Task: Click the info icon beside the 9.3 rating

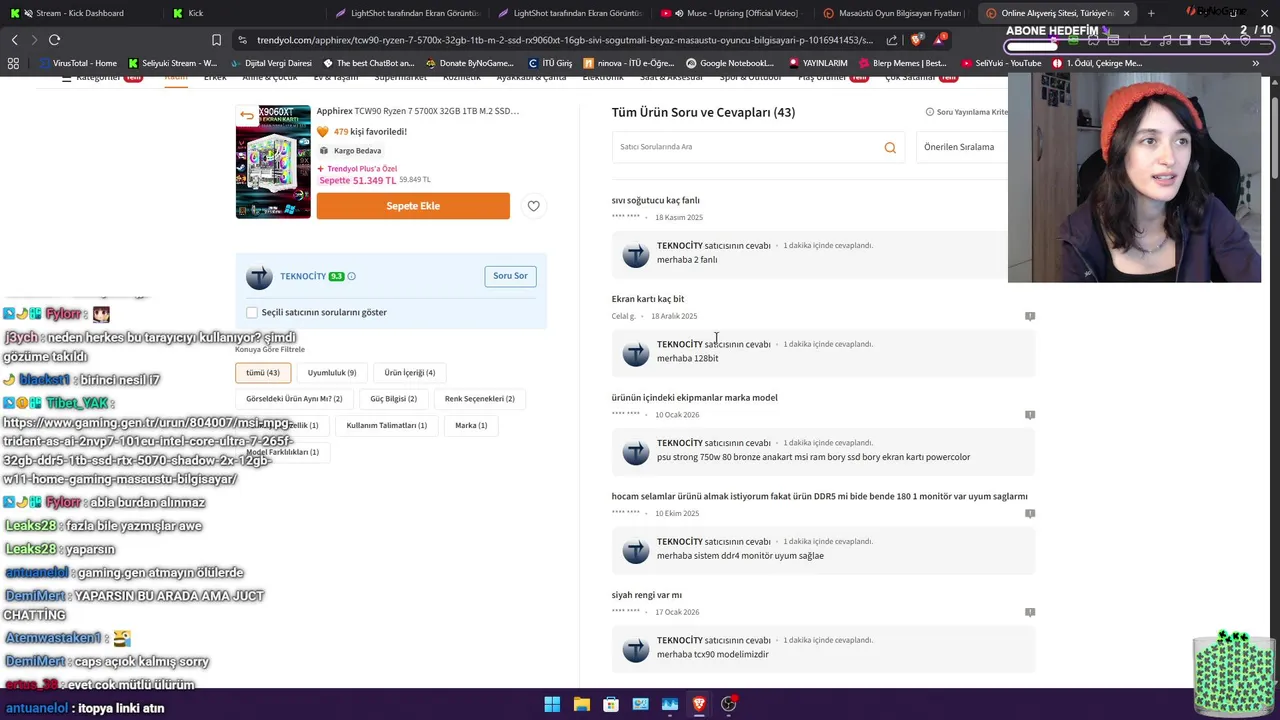Action: 351,276
